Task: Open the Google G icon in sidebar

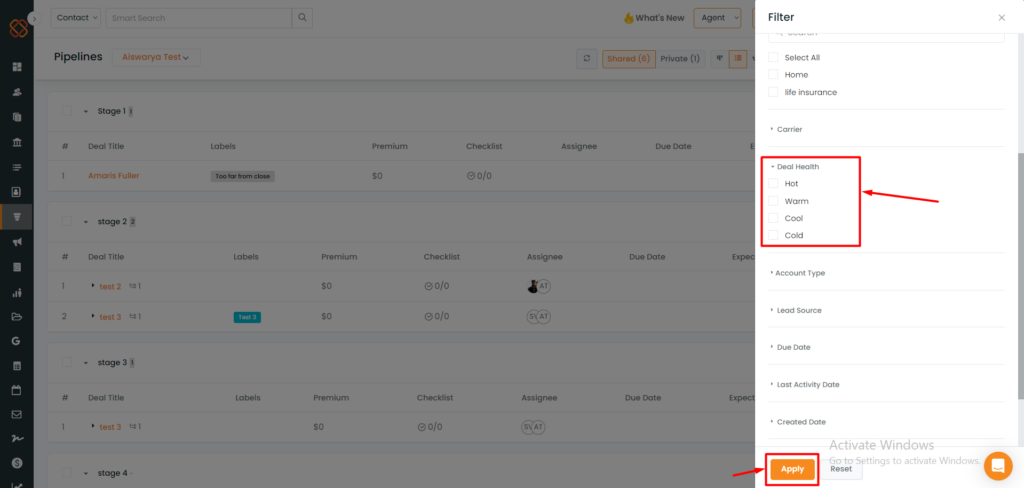Action: [17, 341]
